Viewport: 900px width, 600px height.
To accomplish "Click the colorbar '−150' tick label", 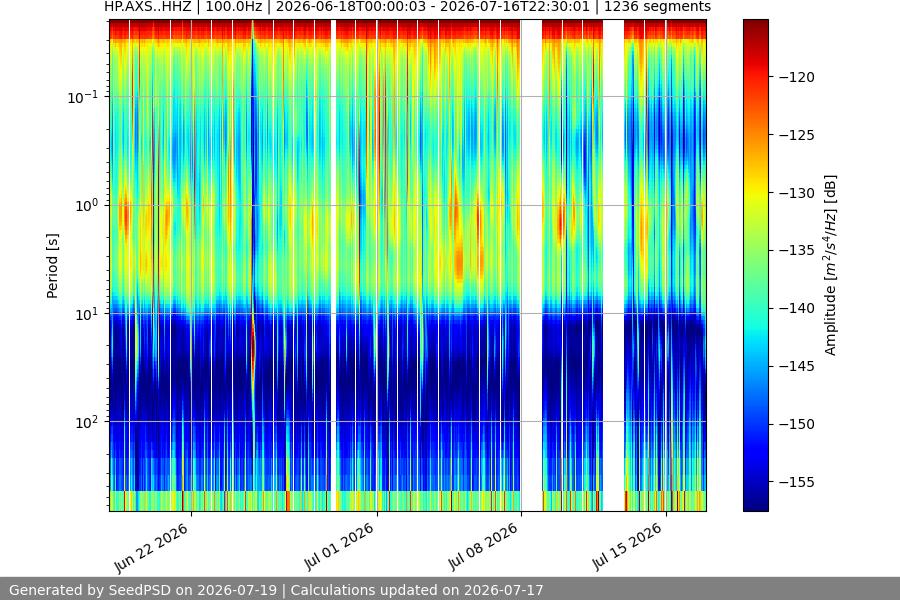I will [x=797, y=424].
